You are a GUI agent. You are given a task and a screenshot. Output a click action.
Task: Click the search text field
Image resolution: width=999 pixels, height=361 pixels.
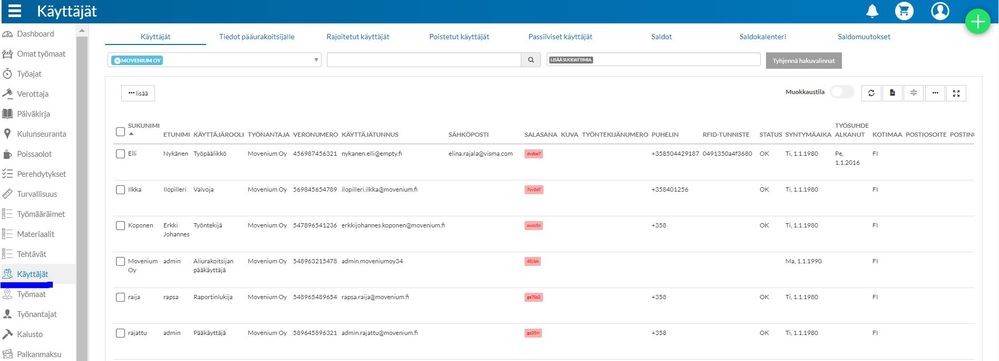click(424, 60)
